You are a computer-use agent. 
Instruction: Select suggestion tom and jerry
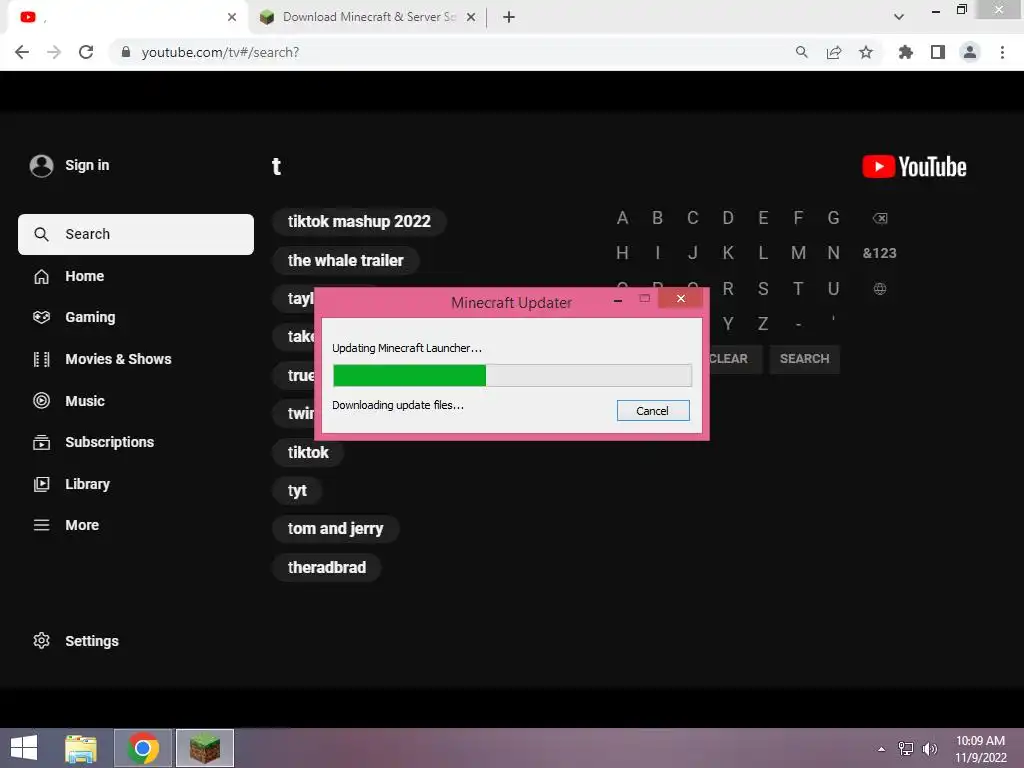tap(336, 529)
